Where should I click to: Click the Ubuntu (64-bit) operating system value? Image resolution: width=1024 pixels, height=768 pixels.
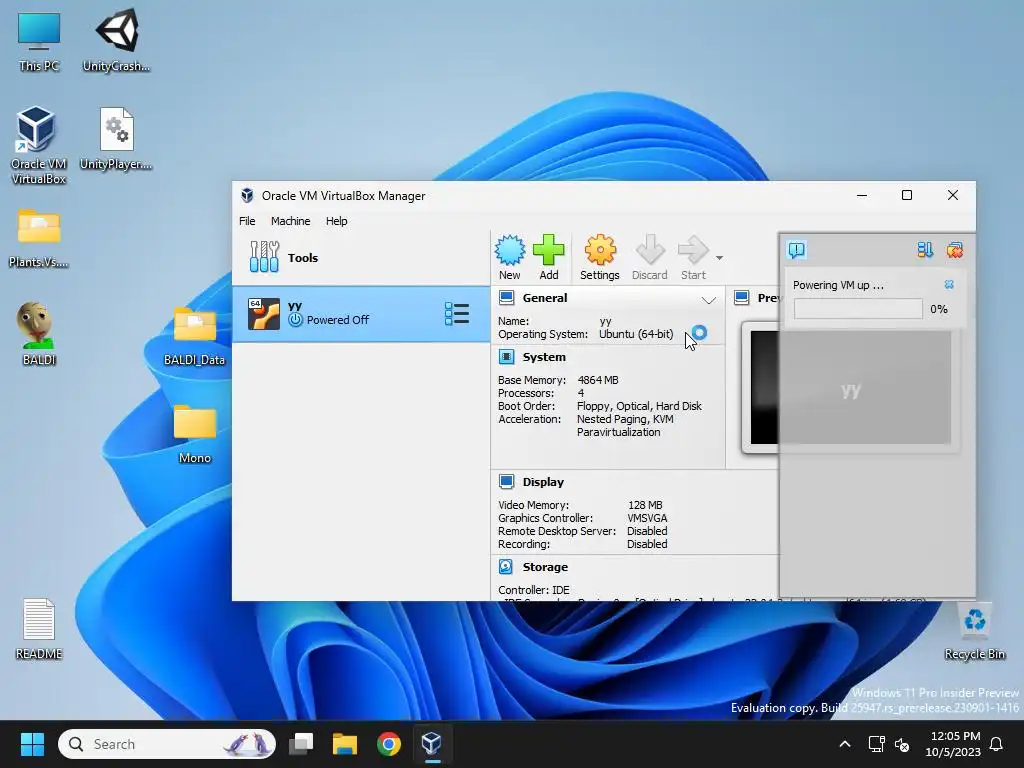[x=635, y=334]
